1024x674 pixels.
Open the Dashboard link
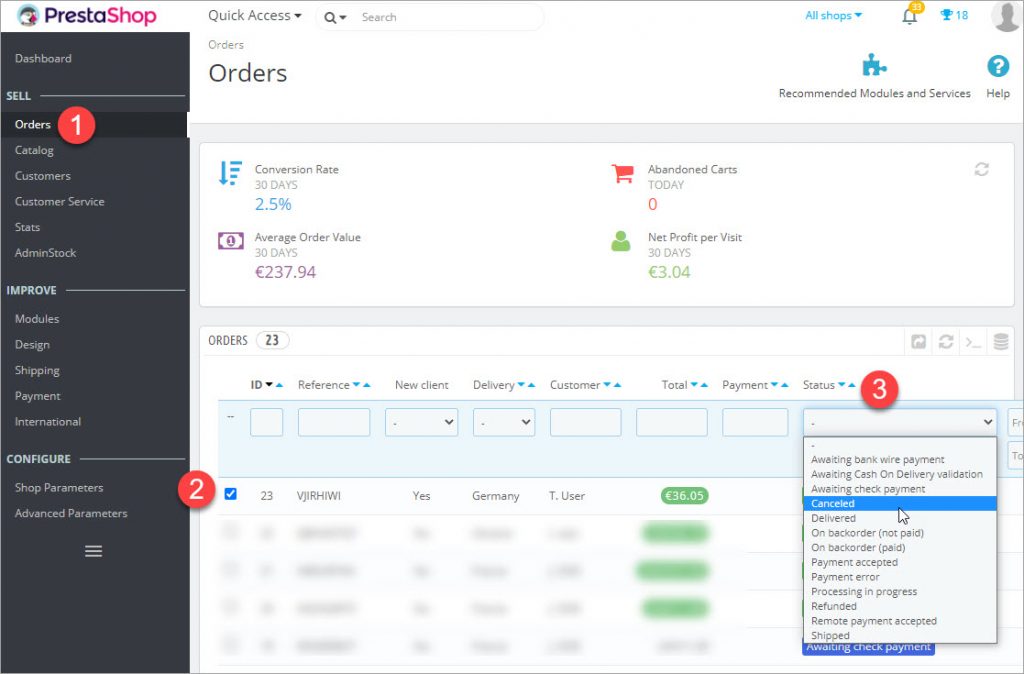pyautogui.click(x=43, y=58)
